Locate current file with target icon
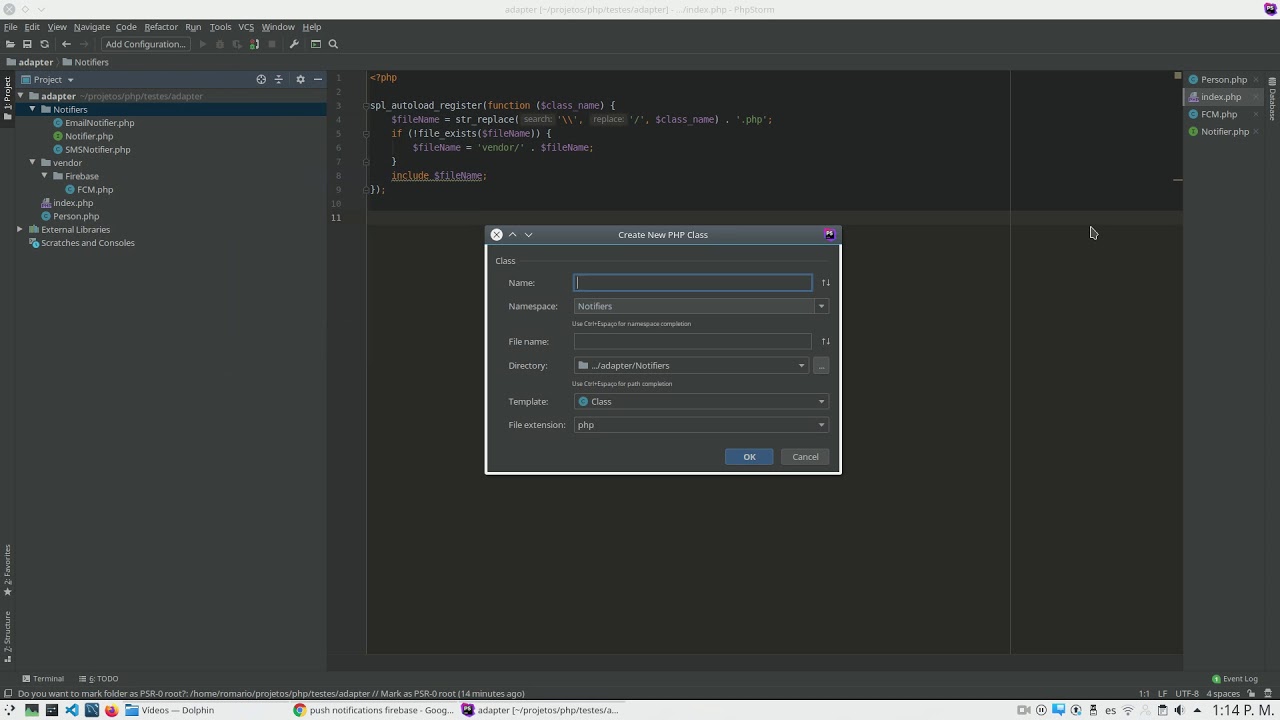 [x=261, y=79]
